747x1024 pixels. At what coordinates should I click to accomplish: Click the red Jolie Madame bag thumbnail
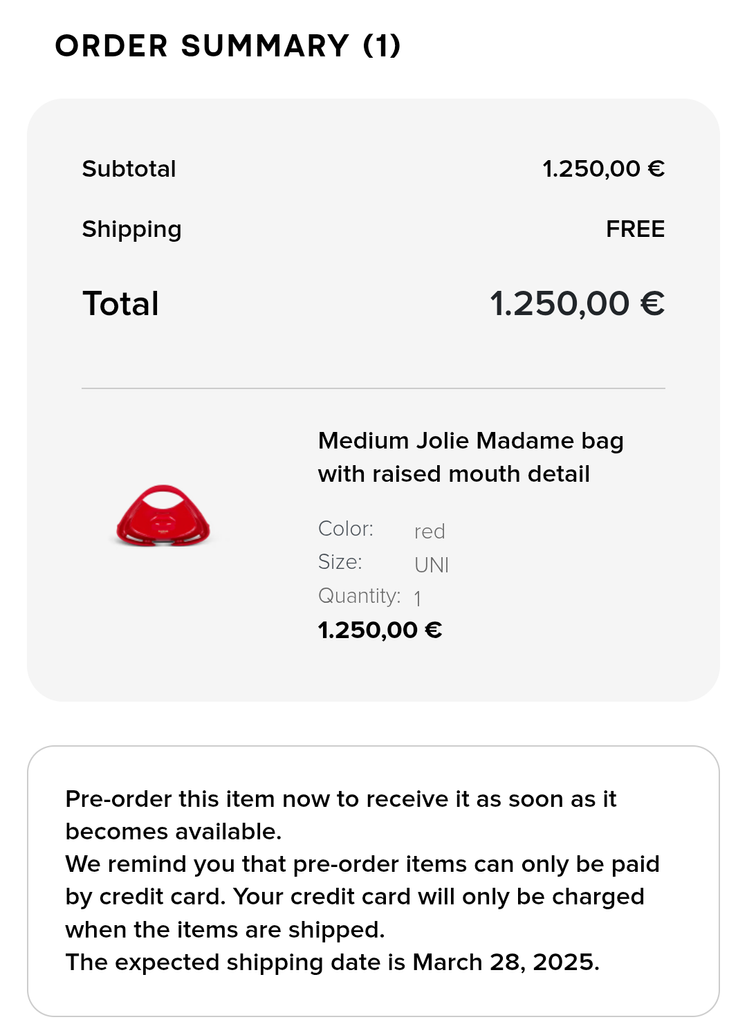163,517
